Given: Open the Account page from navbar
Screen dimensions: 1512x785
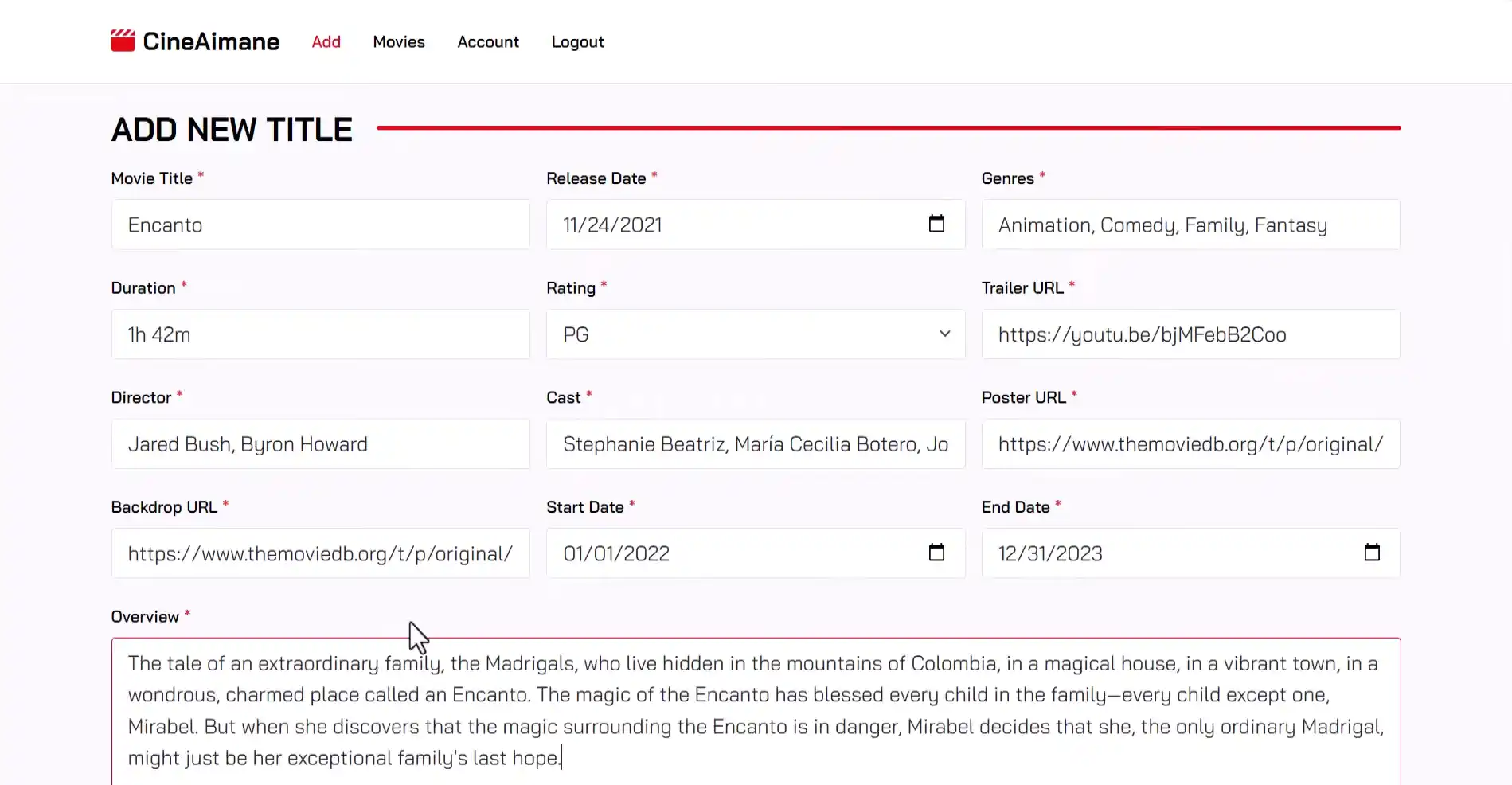Looking at the screenshot, I should click(x=488, y=42).
